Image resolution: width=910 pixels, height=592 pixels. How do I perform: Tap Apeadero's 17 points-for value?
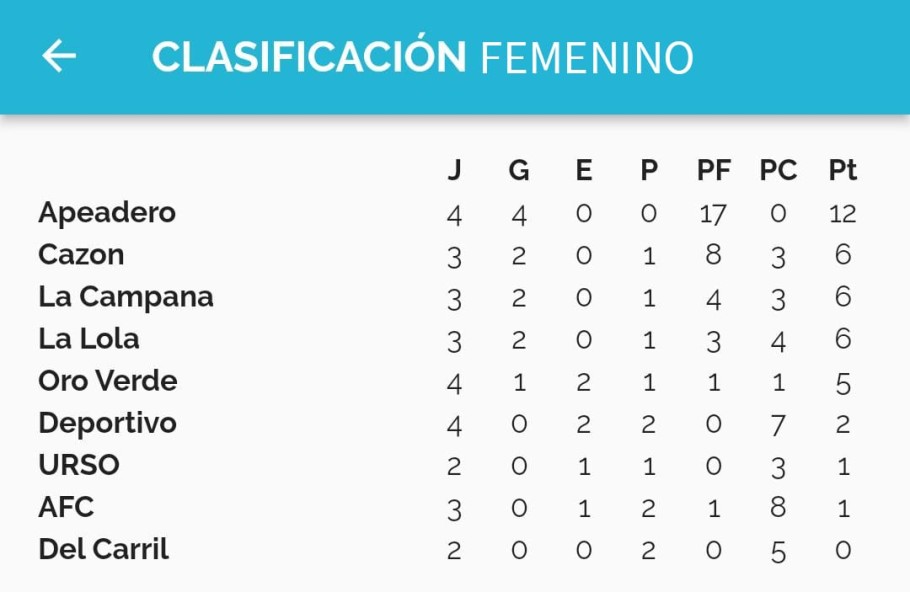tap(713, 214)
